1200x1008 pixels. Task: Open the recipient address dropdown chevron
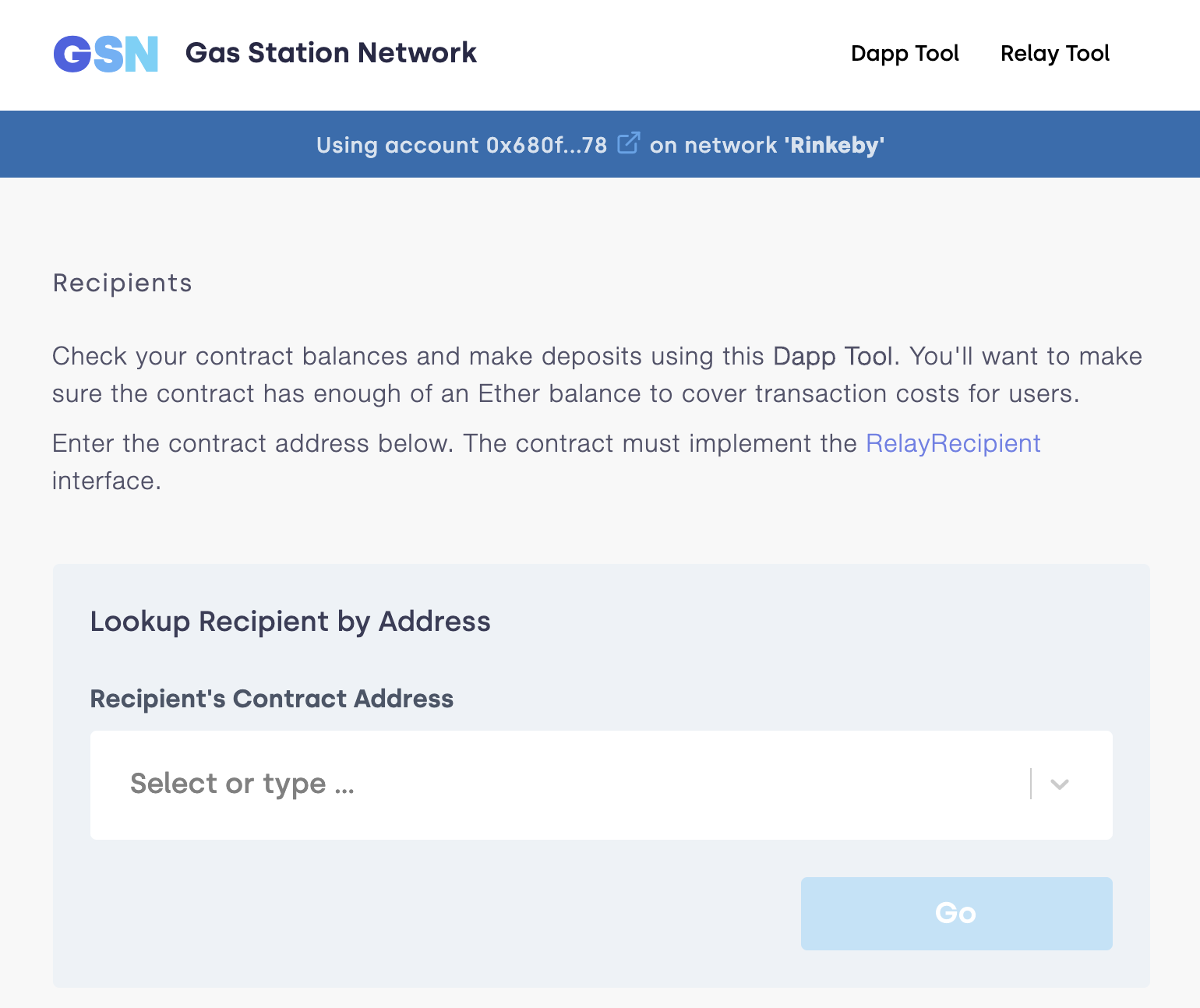(x=1058, y=785)
